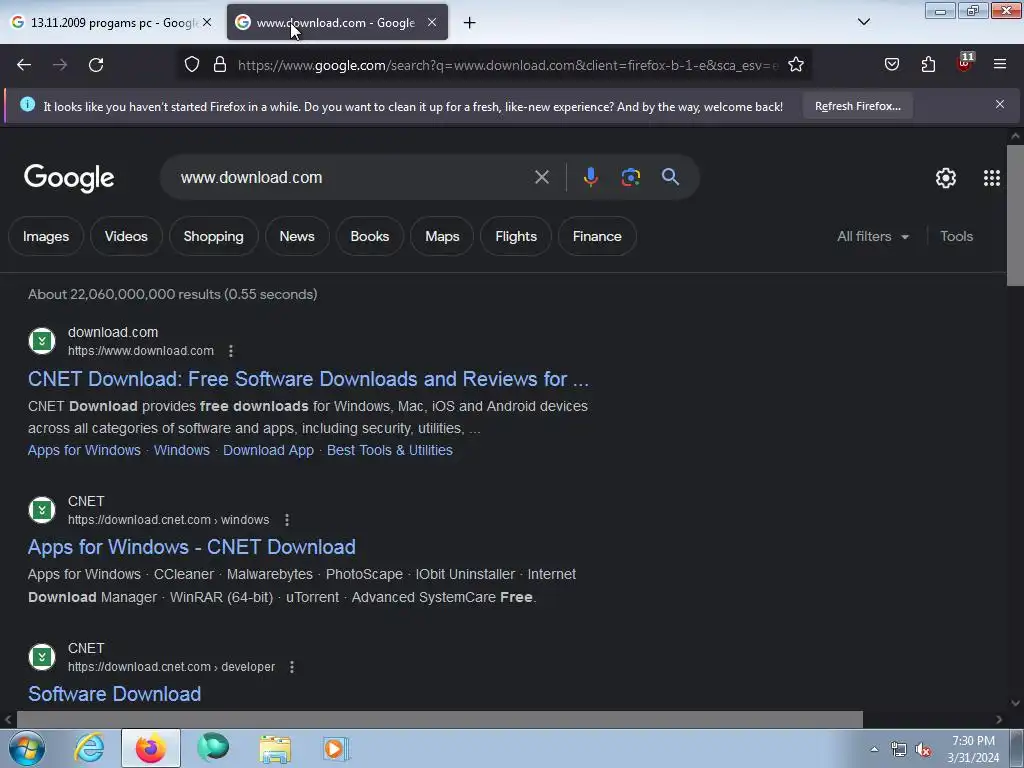
Task: Filter results by Maps
Action: point(442,236)
